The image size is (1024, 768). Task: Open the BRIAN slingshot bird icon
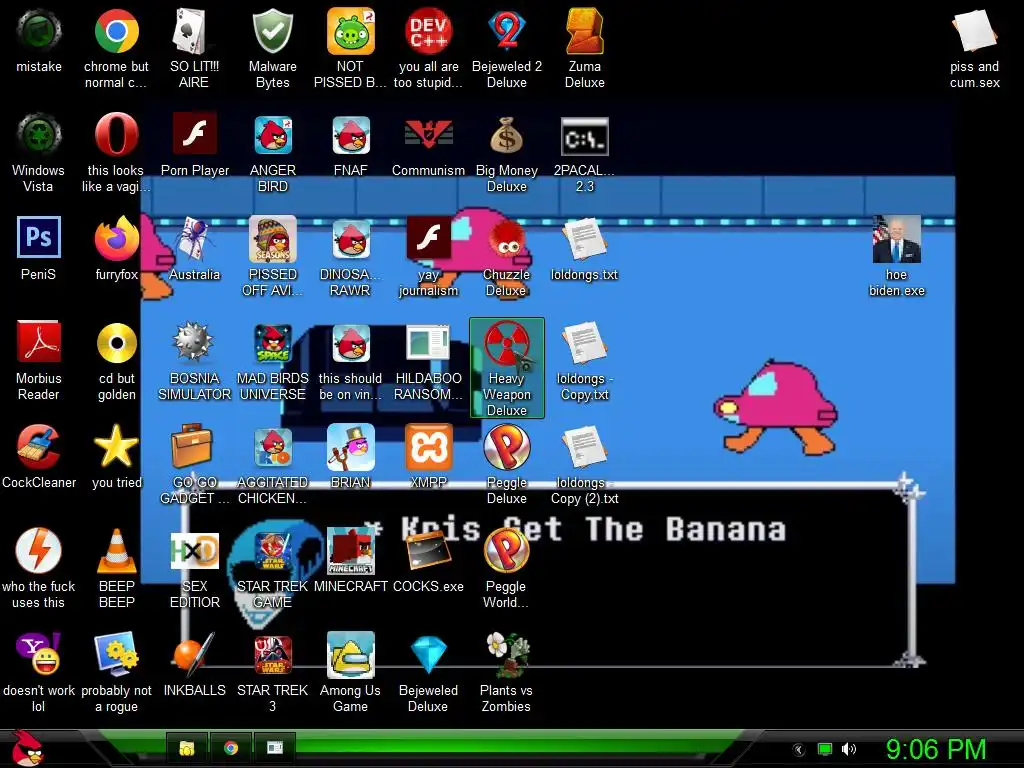pyautogui.click(x=351, y=447)
